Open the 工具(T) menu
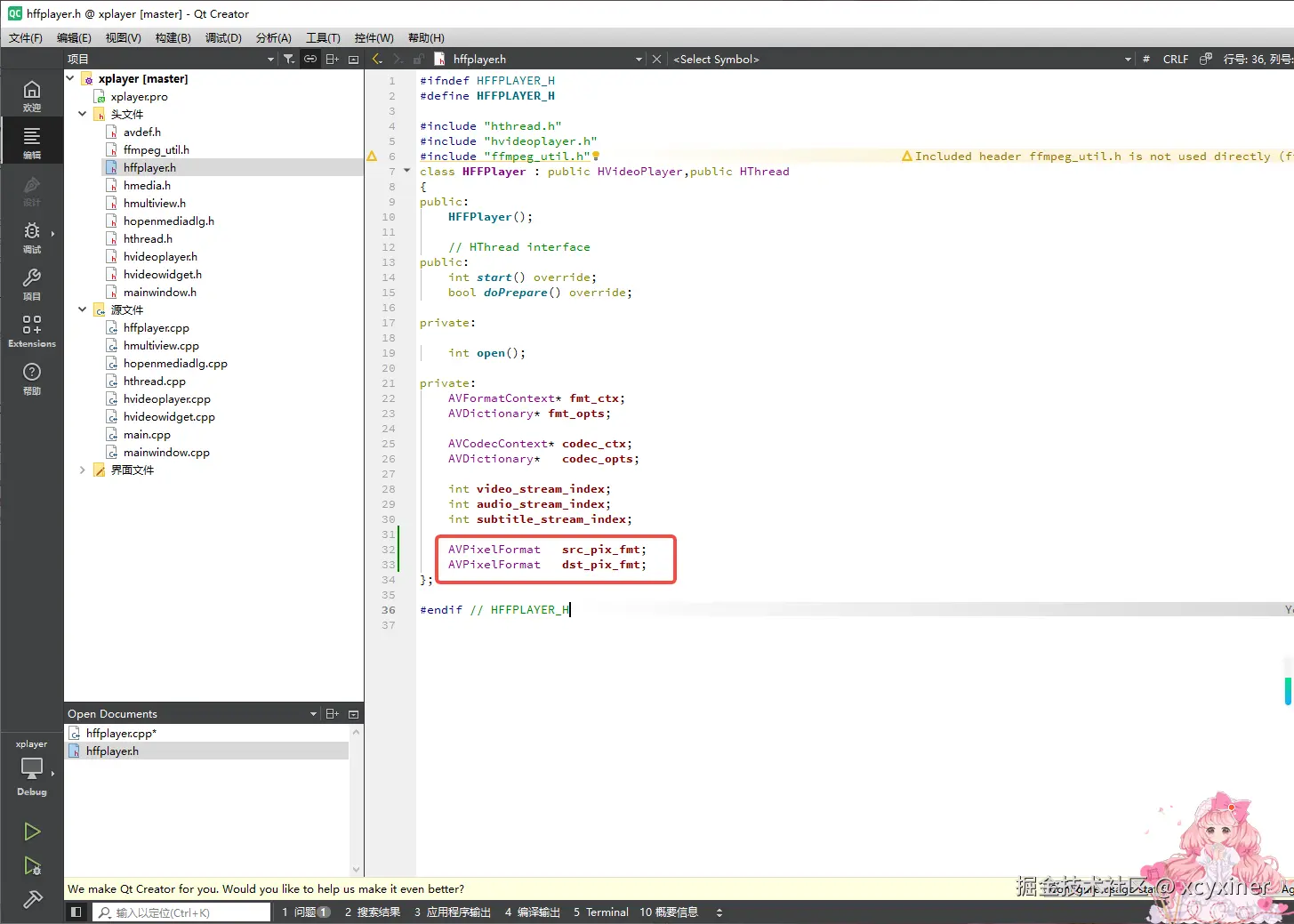The width and height of the screenshot is (1294, 924). tap(323, 37)
